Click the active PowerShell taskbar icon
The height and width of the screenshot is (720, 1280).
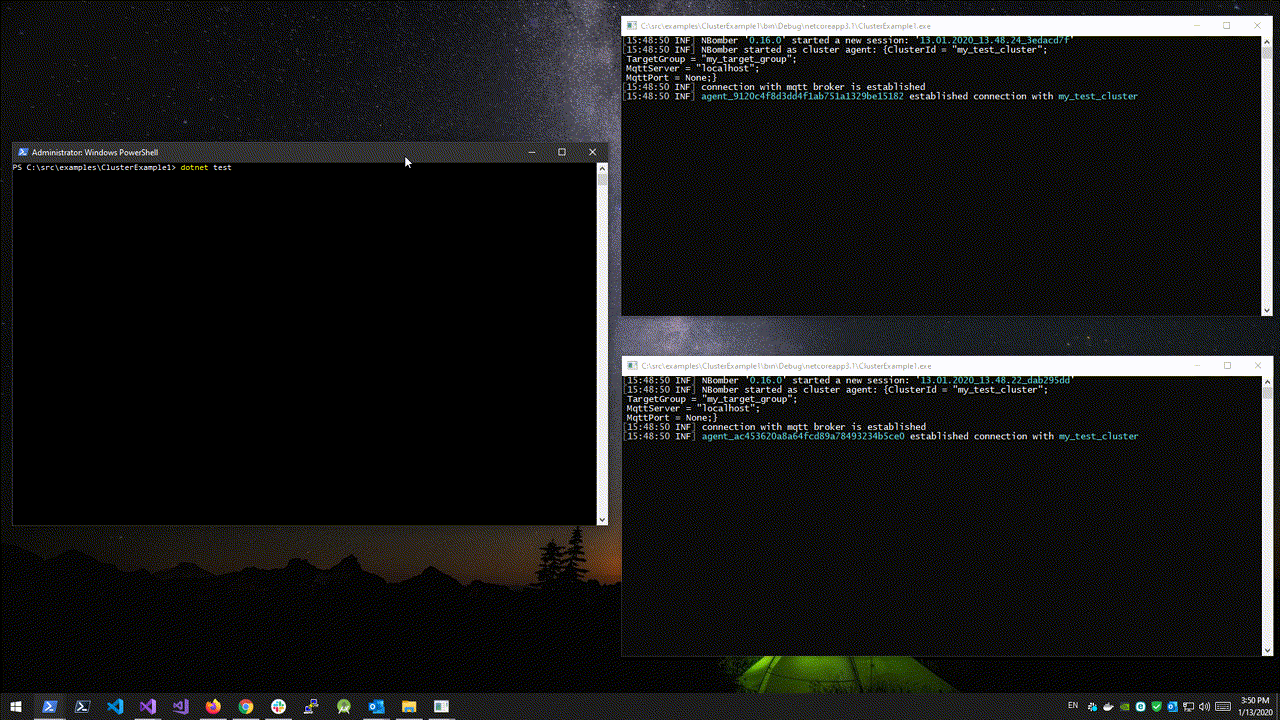pos(49,706)
